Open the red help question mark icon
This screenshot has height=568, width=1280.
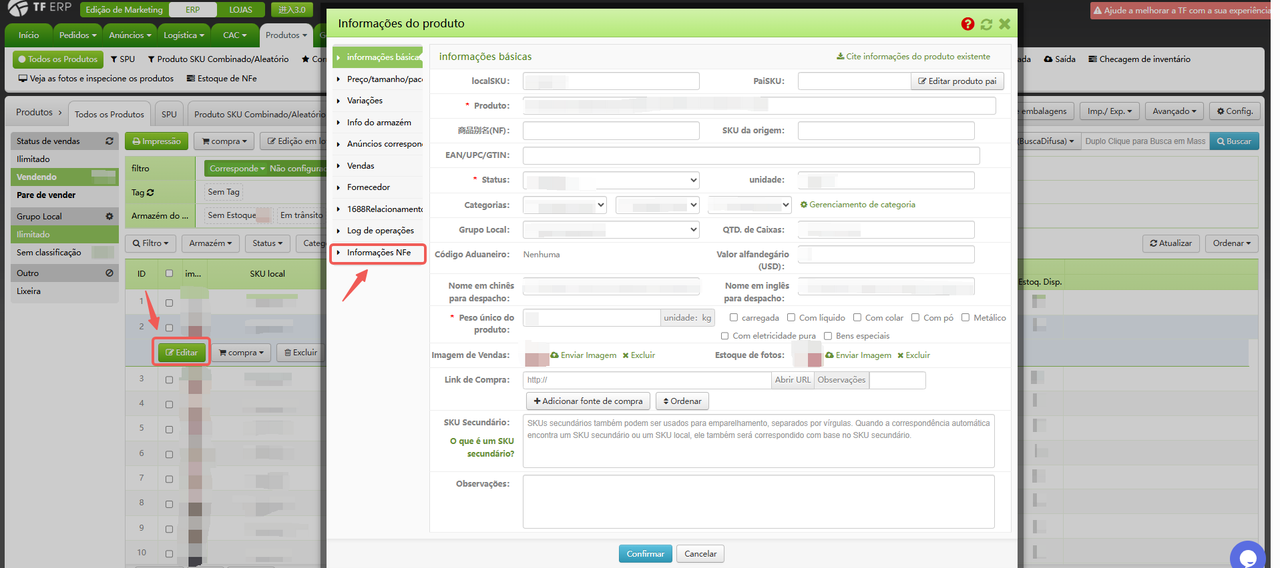click(x=968, y=24)
